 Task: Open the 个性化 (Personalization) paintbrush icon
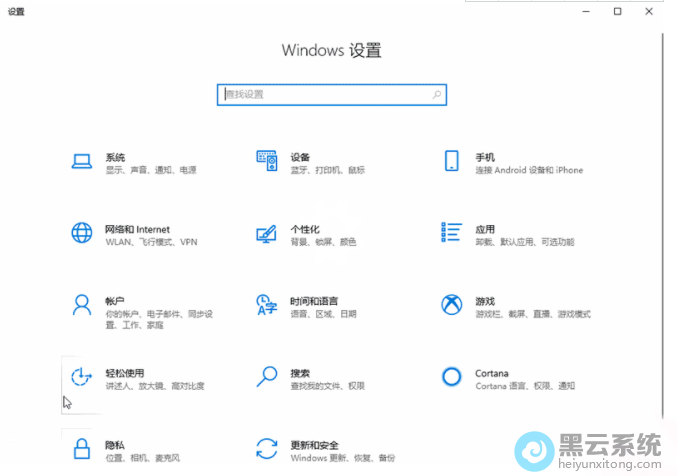click(x=266, y=233)
